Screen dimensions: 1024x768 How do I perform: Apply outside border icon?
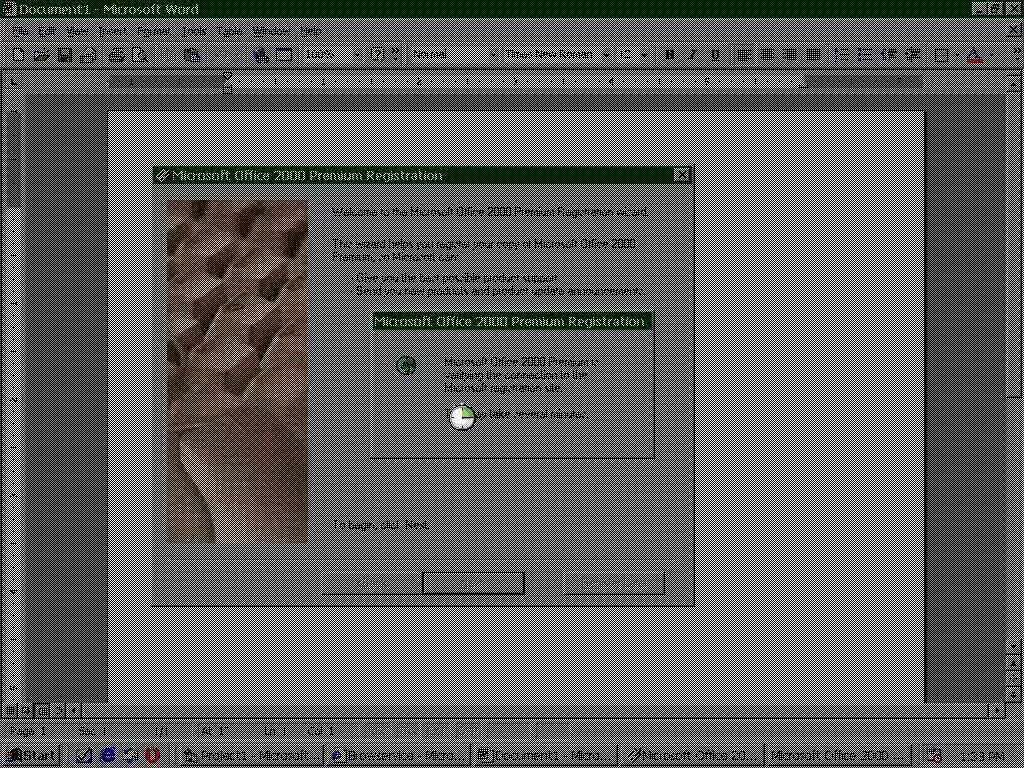tap(940, 55)
